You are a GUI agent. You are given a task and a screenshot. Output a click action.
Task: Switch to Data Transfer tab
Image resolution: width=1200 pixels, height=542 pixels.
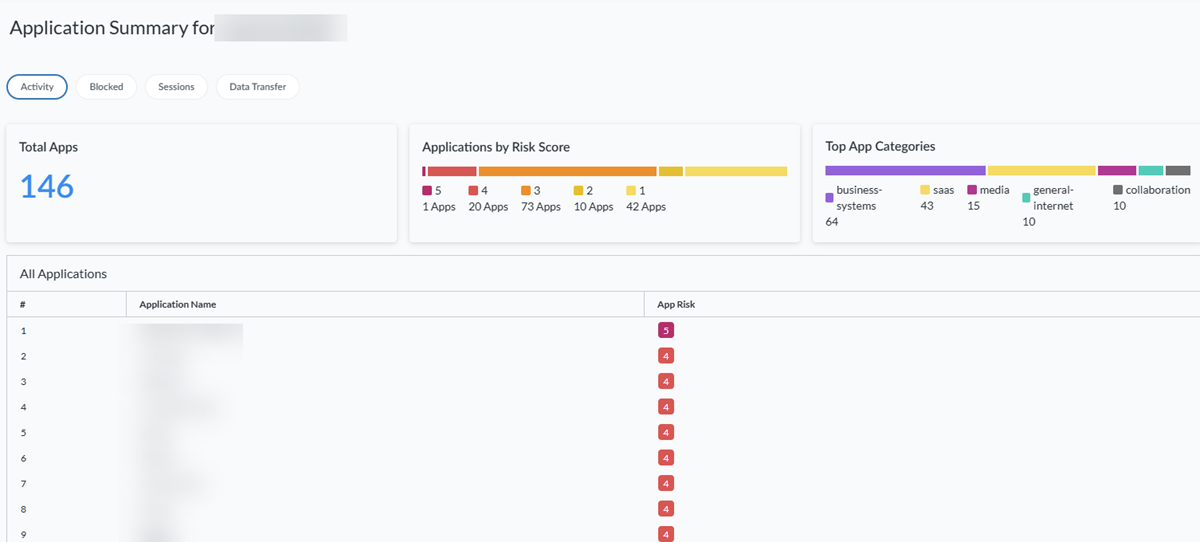pos(257,87)
